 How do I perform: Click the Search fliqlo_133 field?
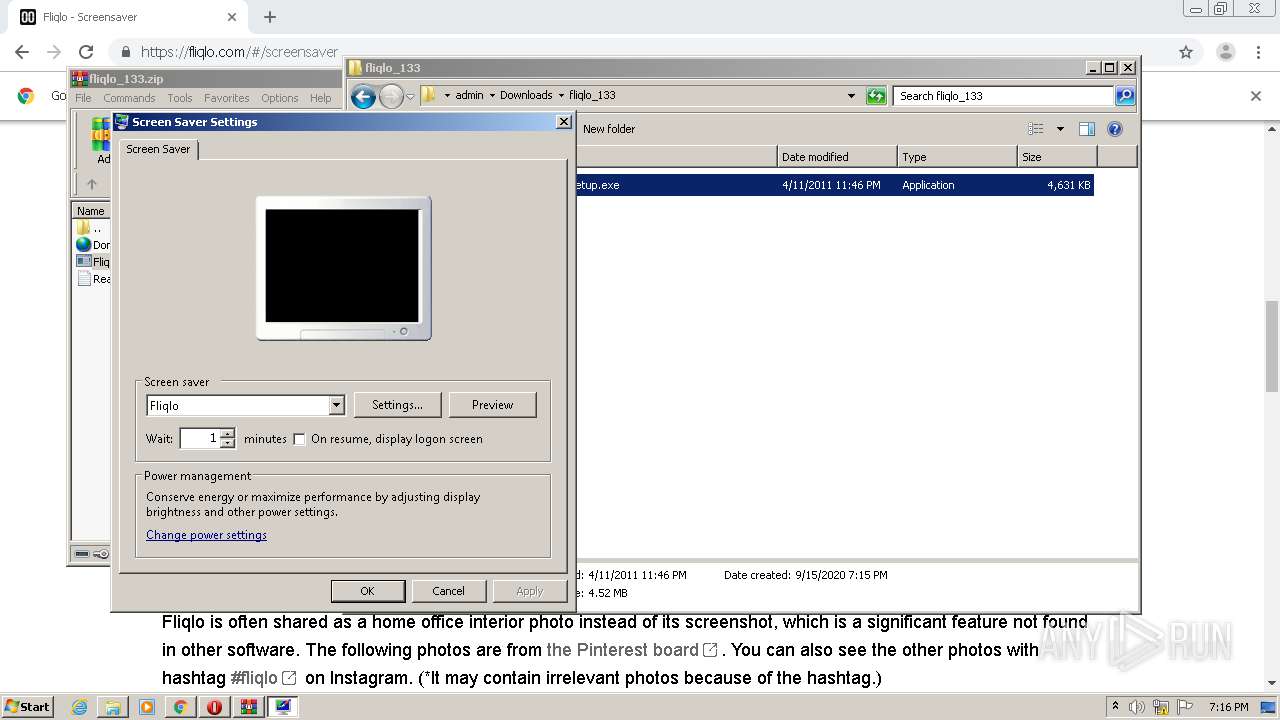pyautogui.click(x=1003, y=96)
